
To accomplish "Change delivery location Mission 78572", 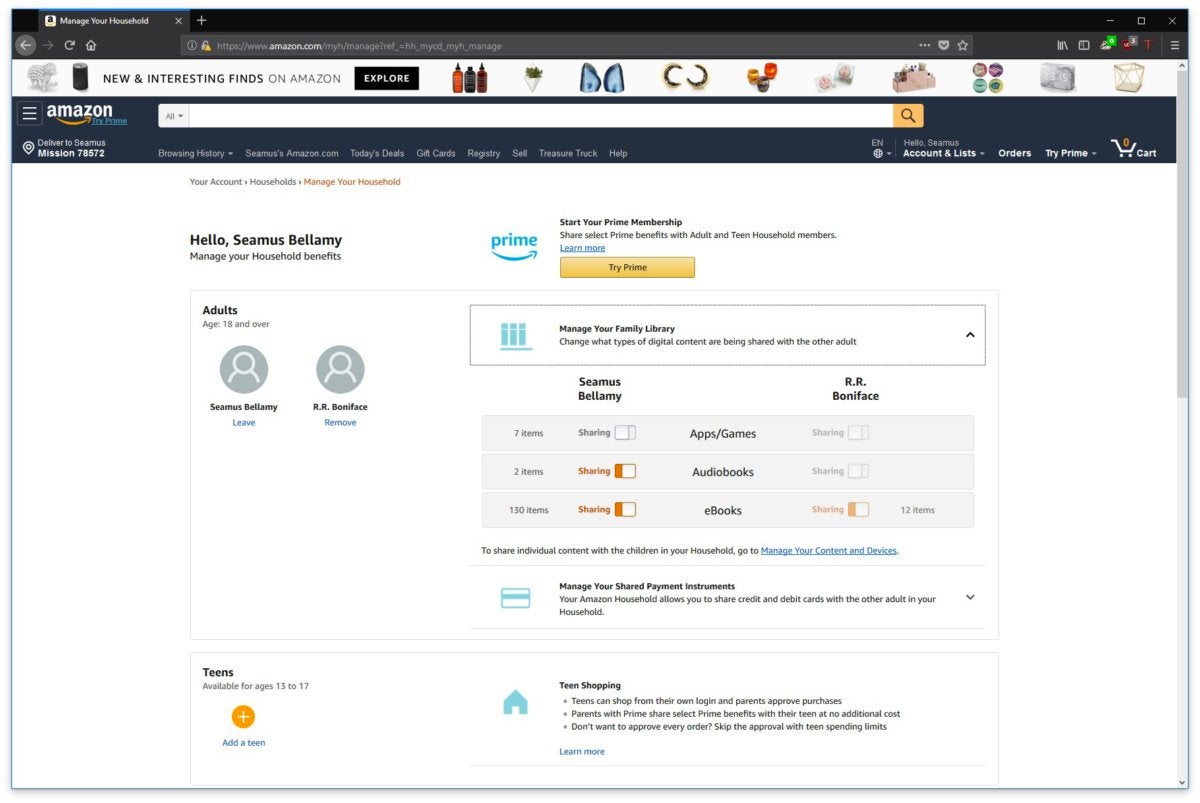I will pos(65,148).
